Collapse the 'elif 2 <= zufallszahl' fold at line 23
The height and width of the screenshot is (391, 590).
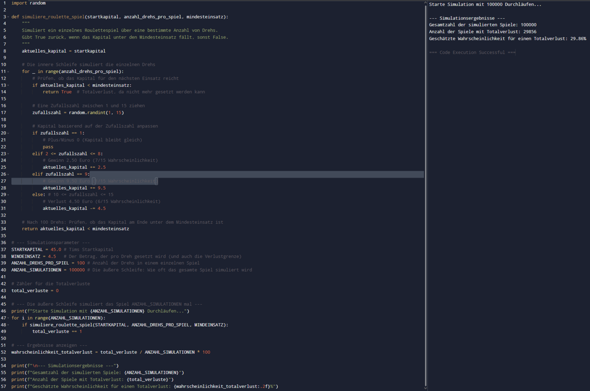8,154
